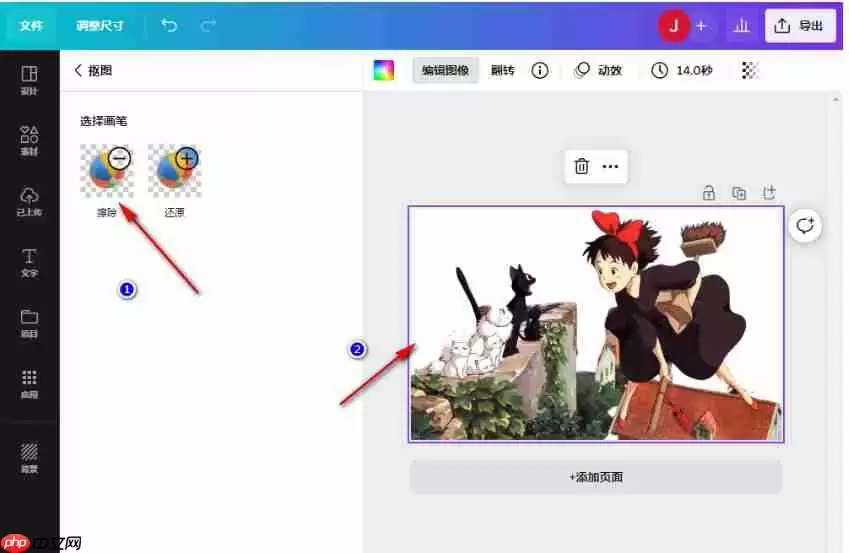The image size is (849, 553).
Task: Click the add-page icon above canvas
Action: click(x=769, y=192)
